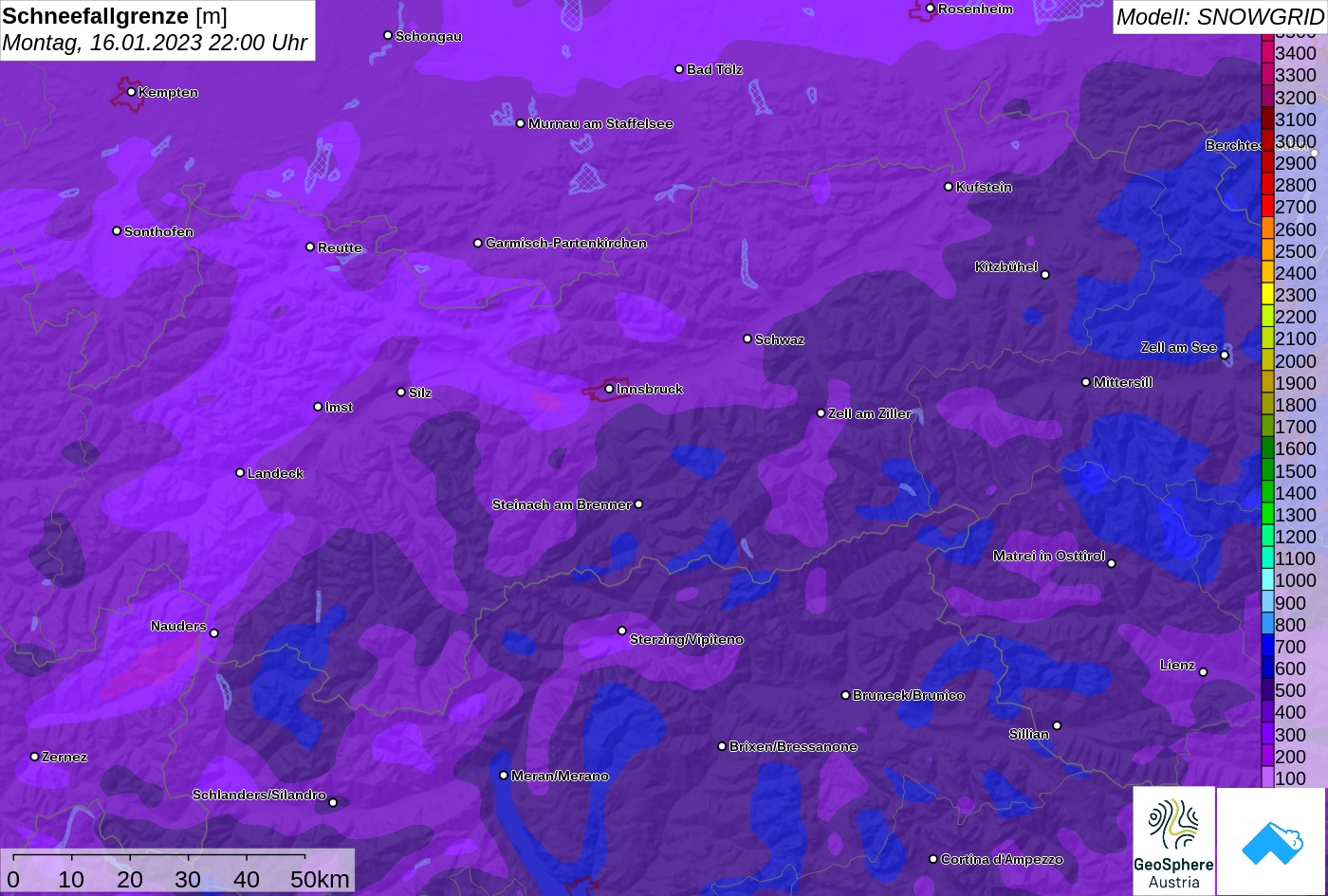Select the "Kufstein" label

point(984,187)
